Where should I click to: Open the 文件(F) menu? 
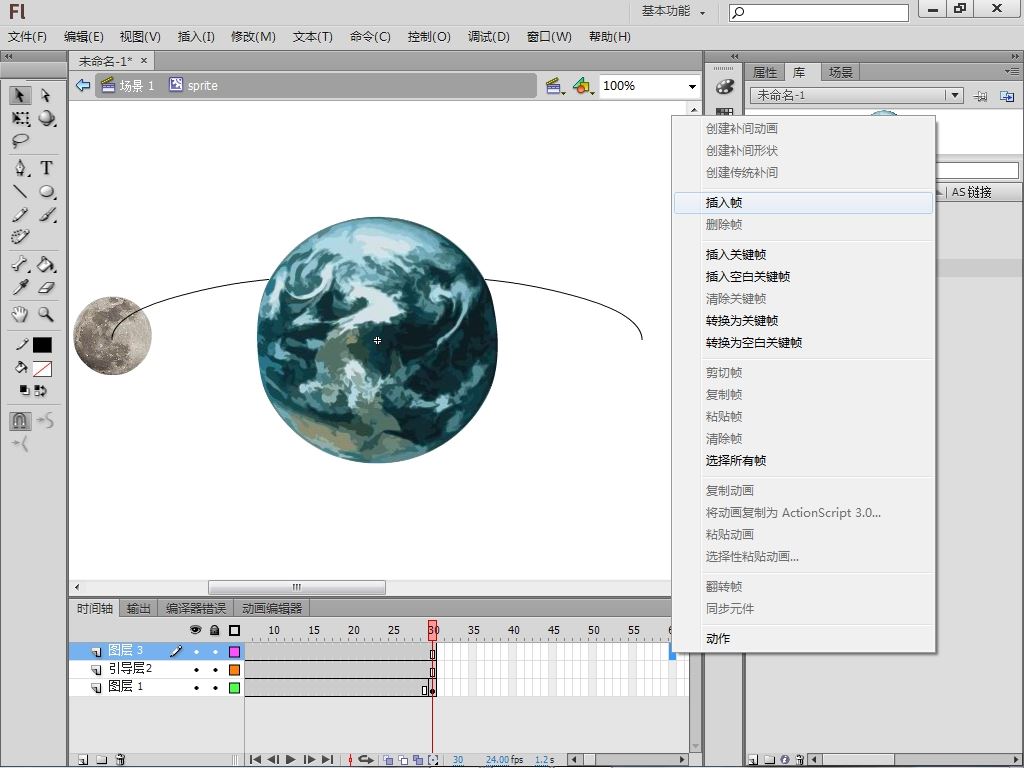click(x=27, y=37)
